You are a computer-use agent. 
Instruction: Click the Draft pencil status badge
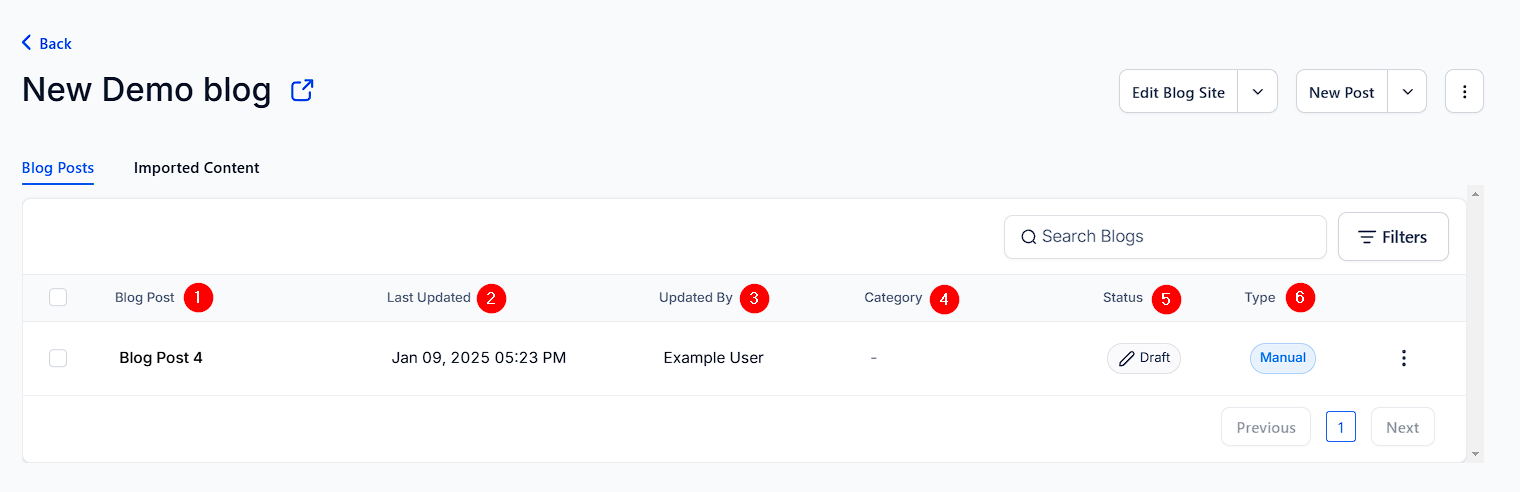click(x=1144, y=358)
